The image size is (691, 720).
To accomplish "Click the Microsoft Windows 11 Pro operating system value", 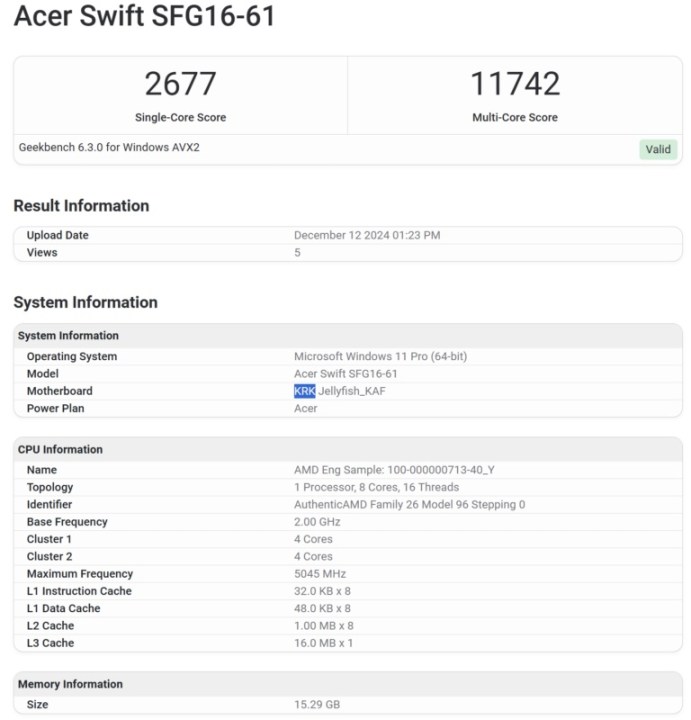I will coord(380,357).
